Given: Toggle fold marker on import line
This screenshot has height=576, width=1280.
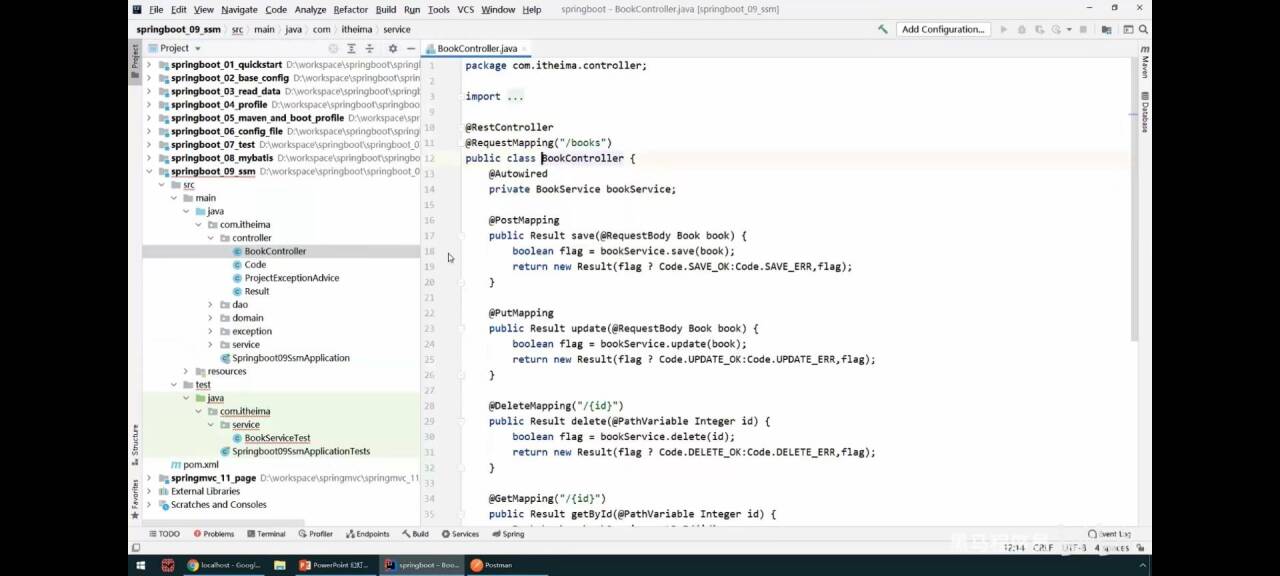Looking at the screenshot, I should pyautogui.click(x=461, y=97).
